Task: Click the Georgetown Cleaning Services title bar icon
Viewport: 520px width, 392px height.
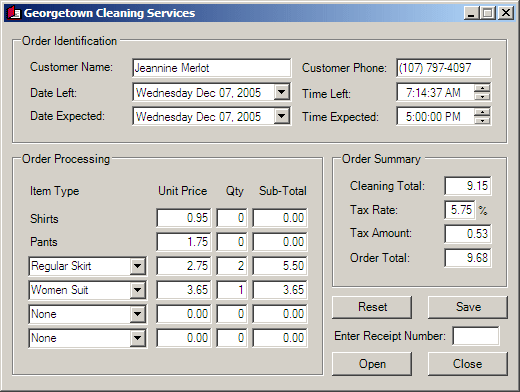Action: pyautogui.click(x=13, y=13)
